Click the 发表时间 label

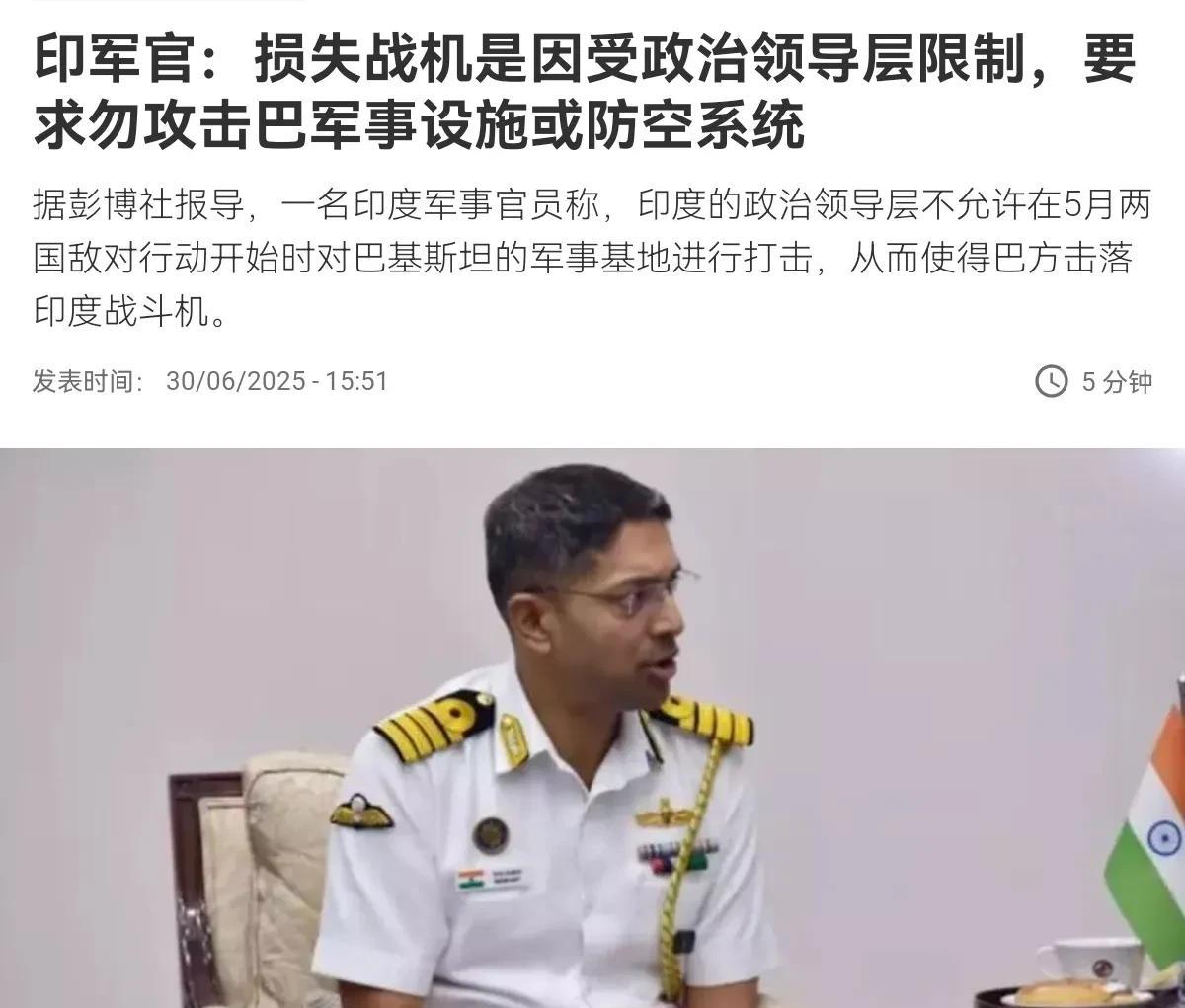(88, 381)
